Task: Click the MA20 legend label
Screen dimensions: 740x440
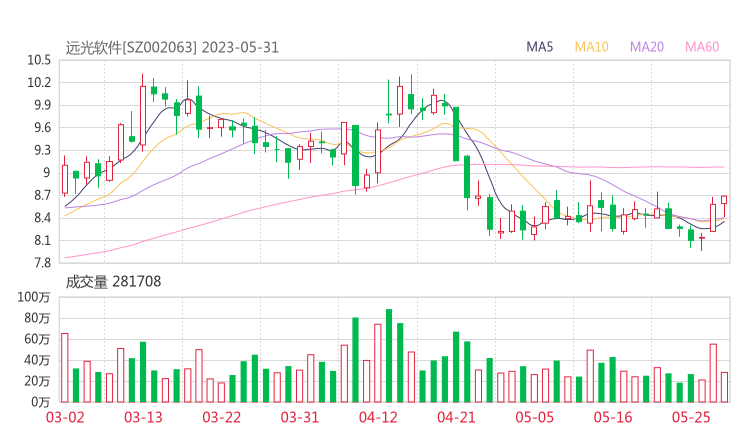Action: tap(647, 47)
